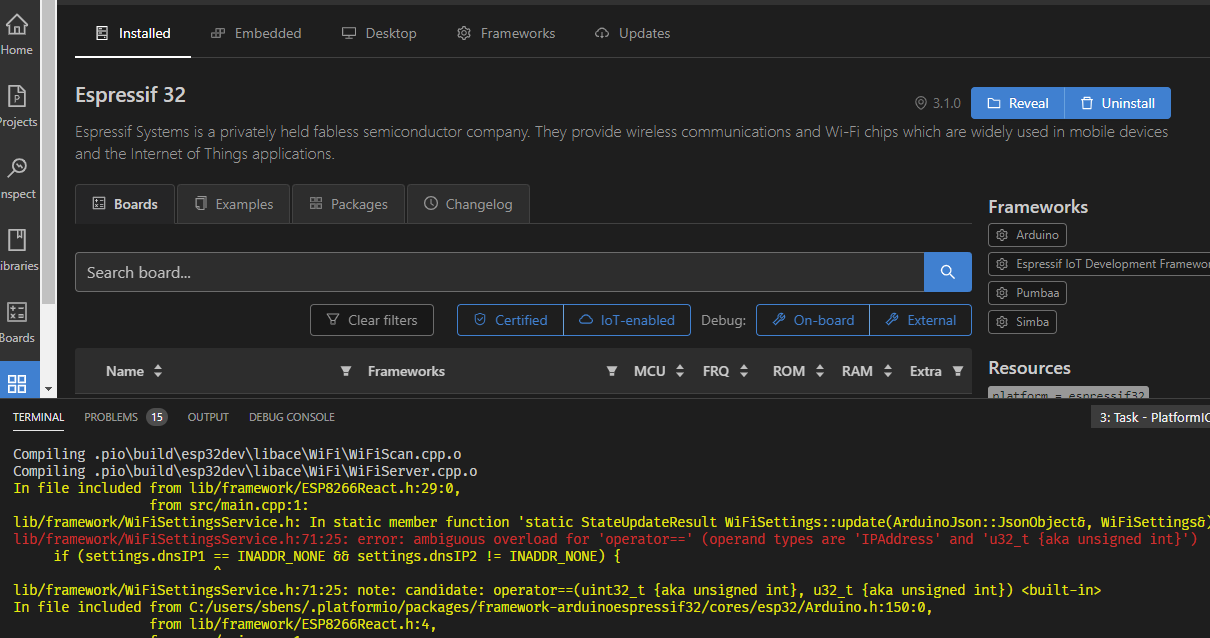1210x638 pixels.
Task: Click the Reveal button
Action: tap(1017, 103)
